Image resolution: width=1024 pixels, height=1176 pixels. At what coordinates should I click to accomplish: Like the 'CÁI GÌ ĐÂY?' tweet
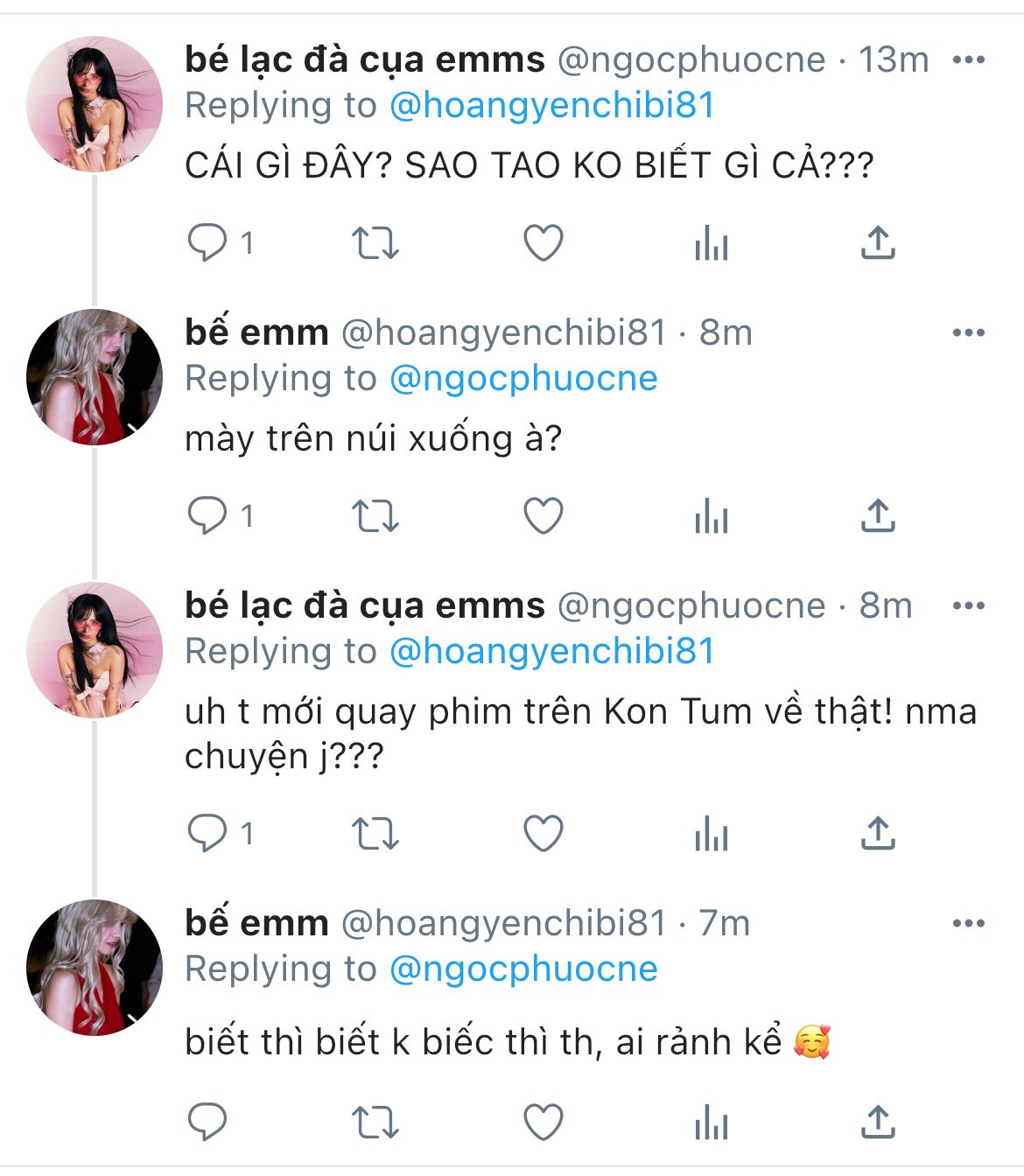[x=543, y=243]
